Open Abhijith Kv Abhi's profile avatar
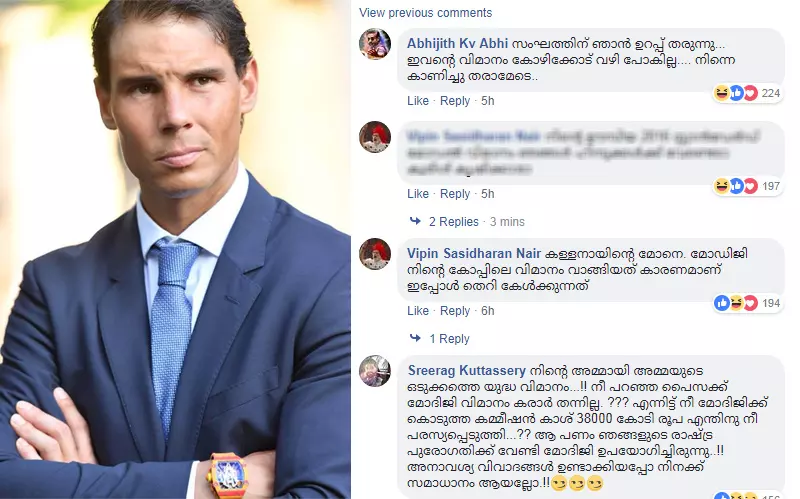The image size is (800, 499). point(375,44)
